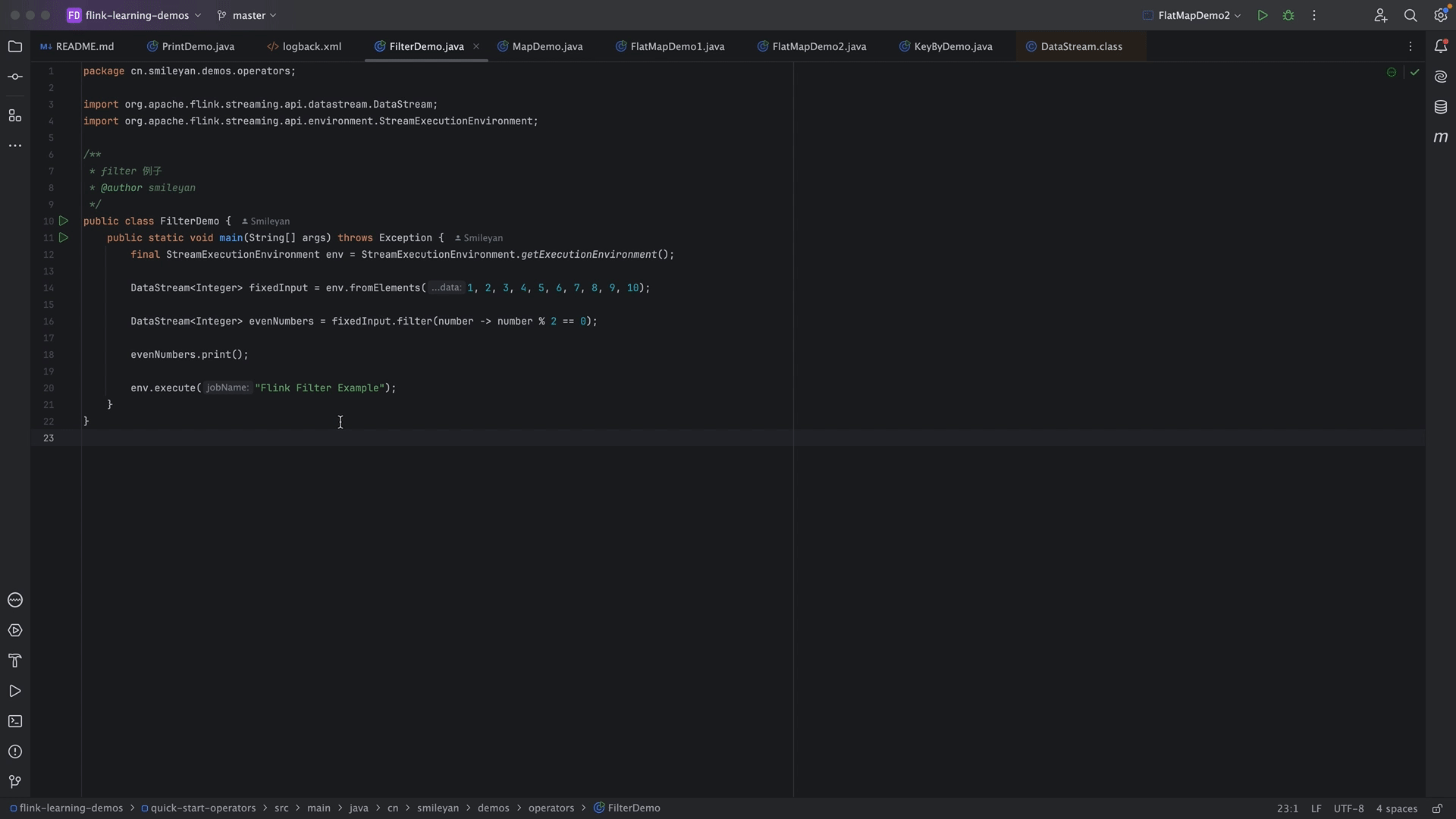Open the Commit tool window
The width and height of the screenshot is (1456, 819).
coord(15,77)
